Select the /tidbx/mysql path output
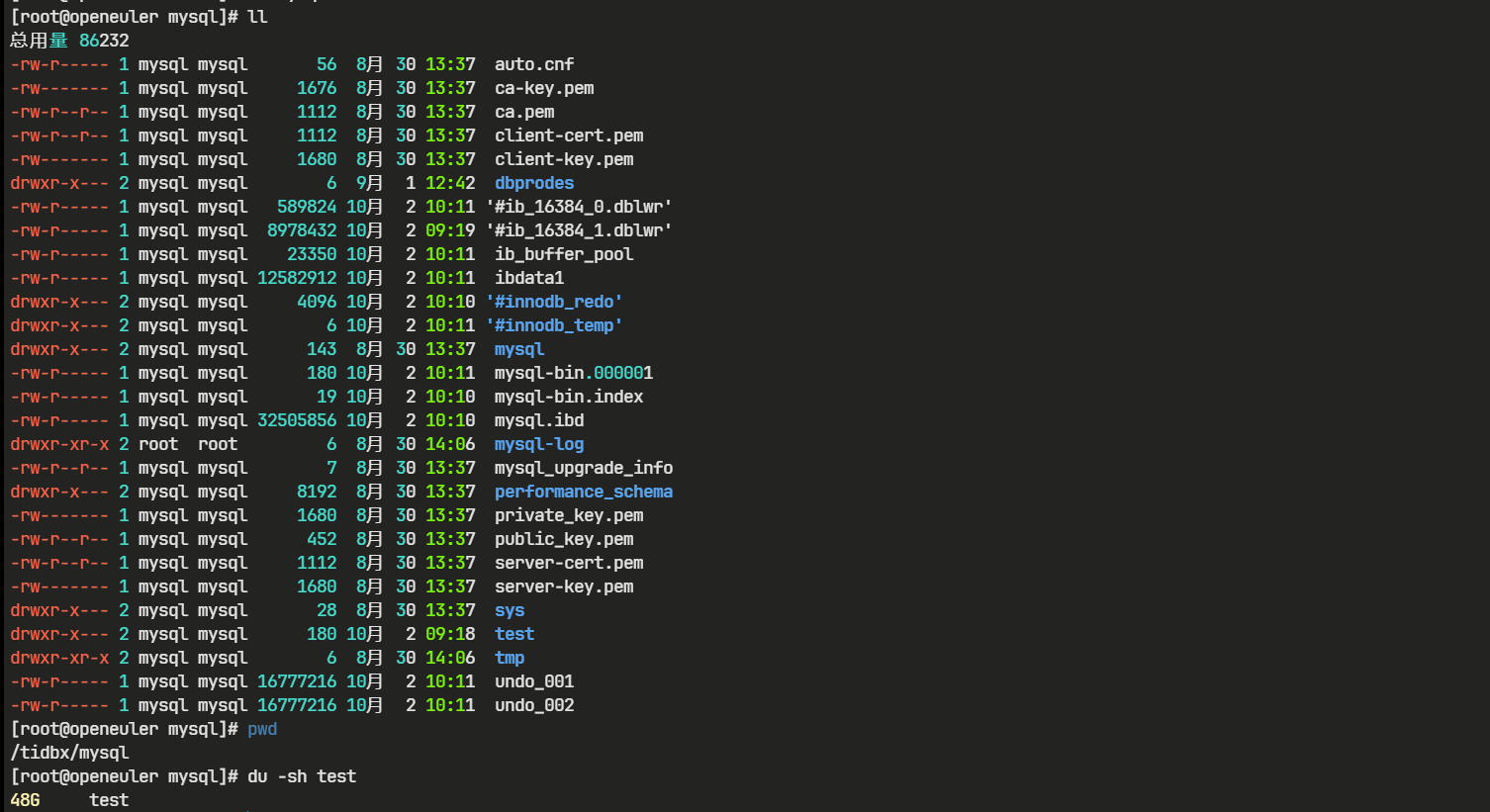Screen dimensions: 1490x812 click(x=69, y=753)
